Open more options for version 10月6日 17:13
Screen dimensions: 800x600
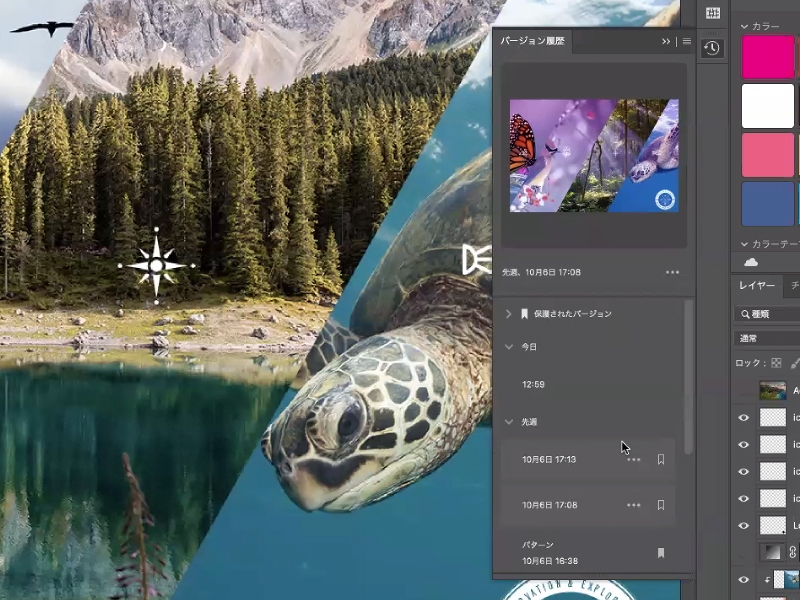point(634,460)
